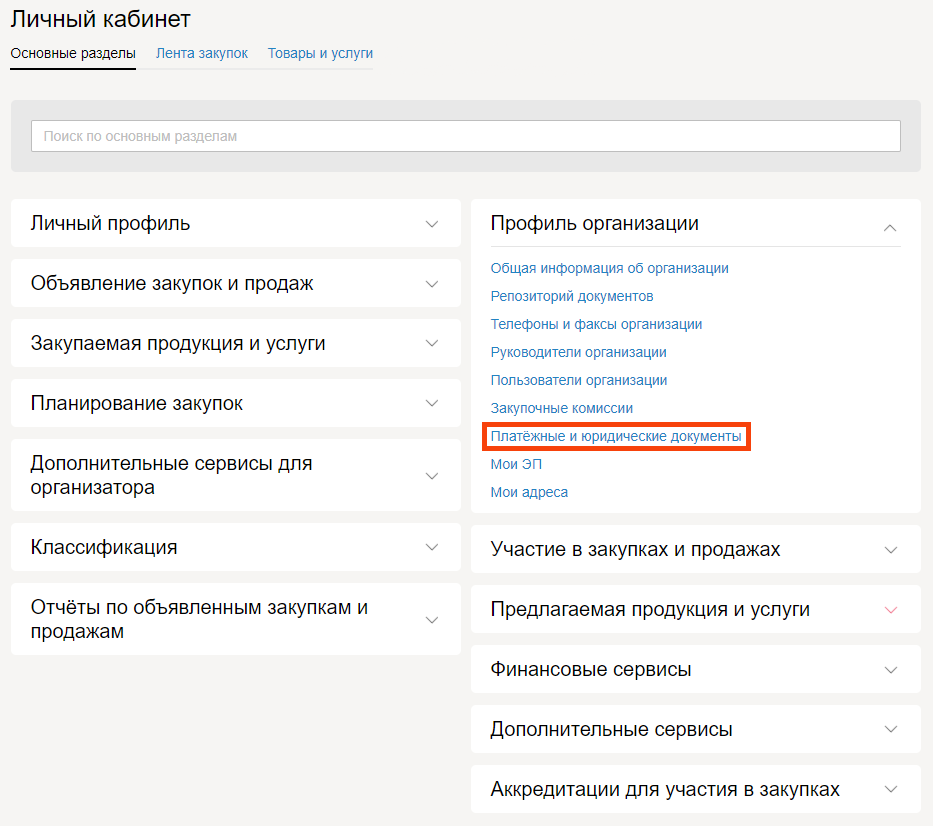Expand the Личный профиль section
Image resolution: width=933 pixels, height=826 pixels.
(431, 224)
